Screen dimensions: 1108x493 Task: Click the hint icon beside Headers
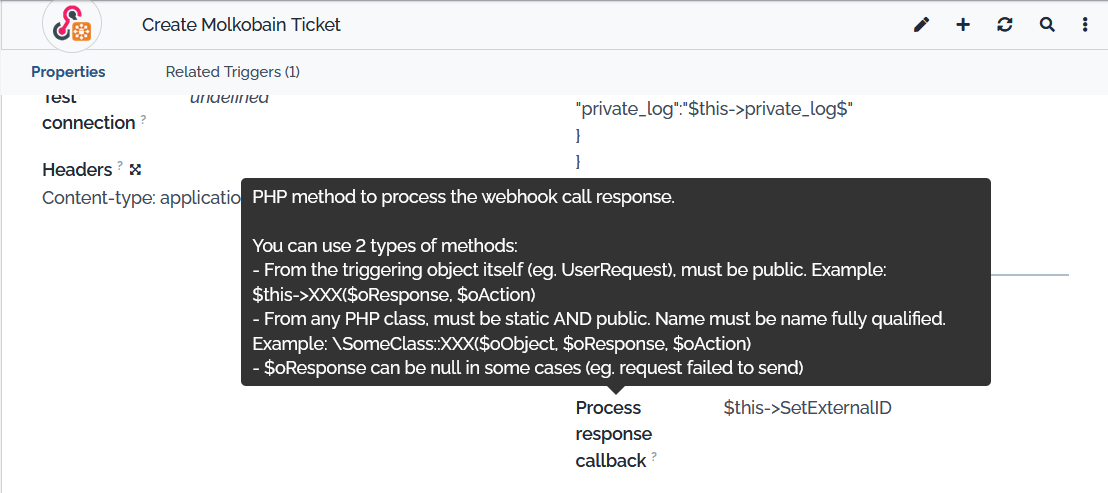pos(120,166)
